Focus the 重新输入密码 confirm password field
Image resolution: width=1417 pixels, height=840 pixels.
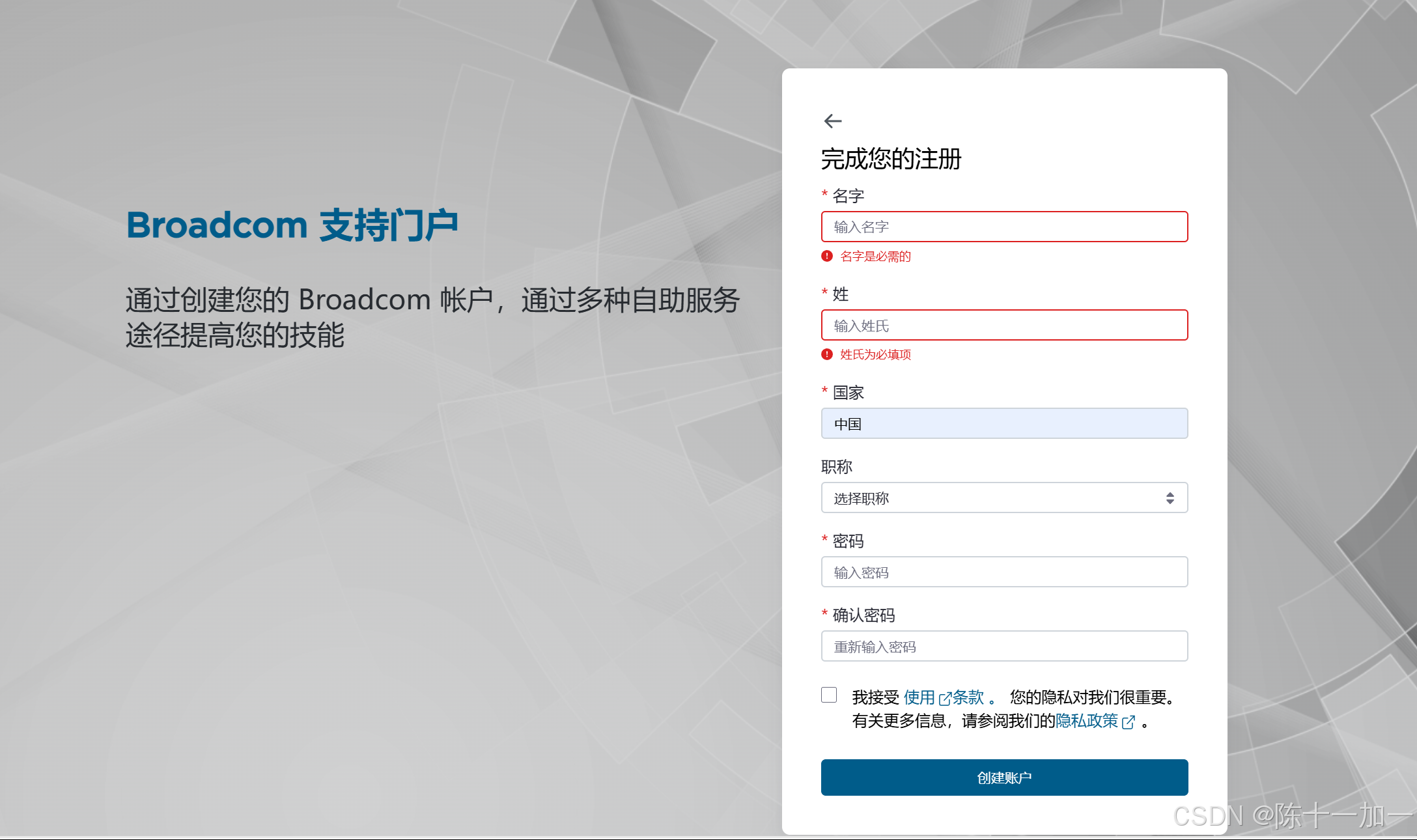[x=1004, y=646]
